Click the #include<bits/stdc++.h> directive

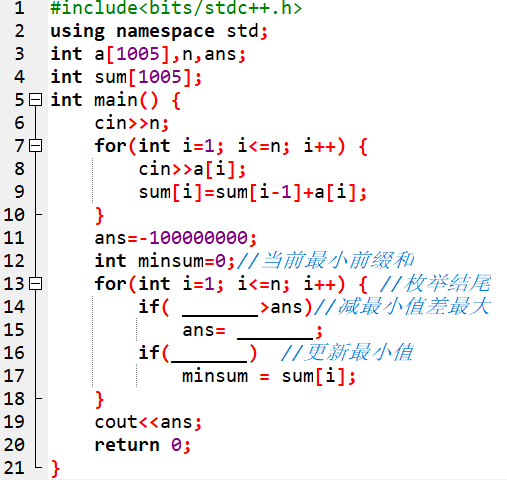(x=176, y=8)
